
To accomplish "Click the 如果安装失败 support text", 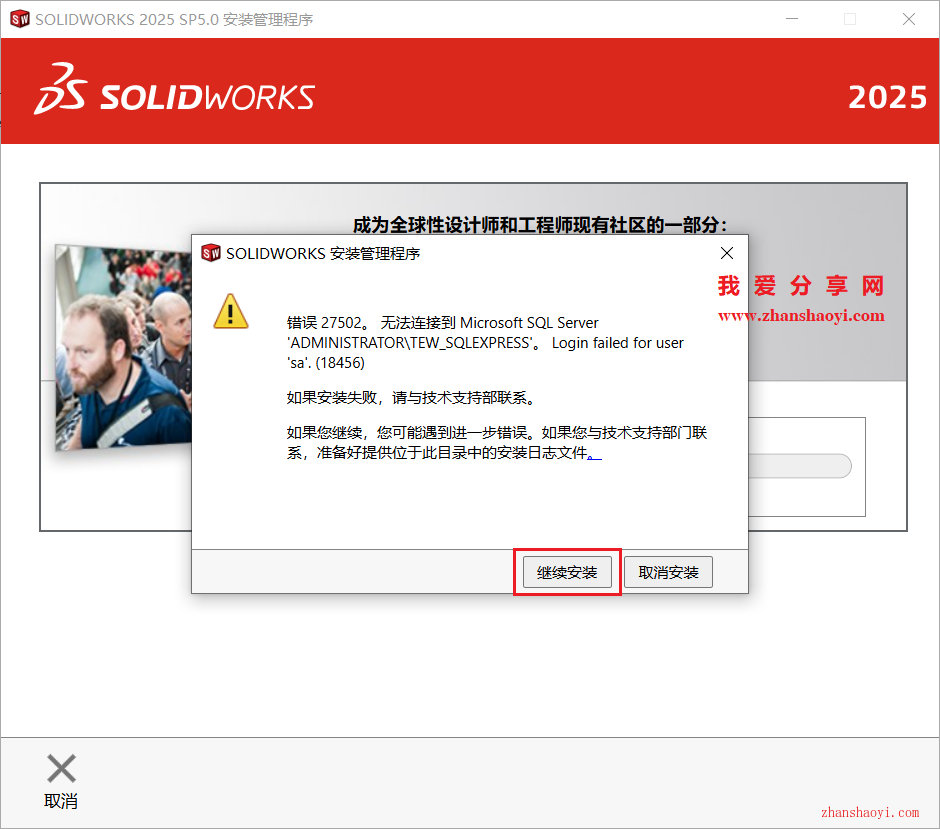I will coord(411,398).
